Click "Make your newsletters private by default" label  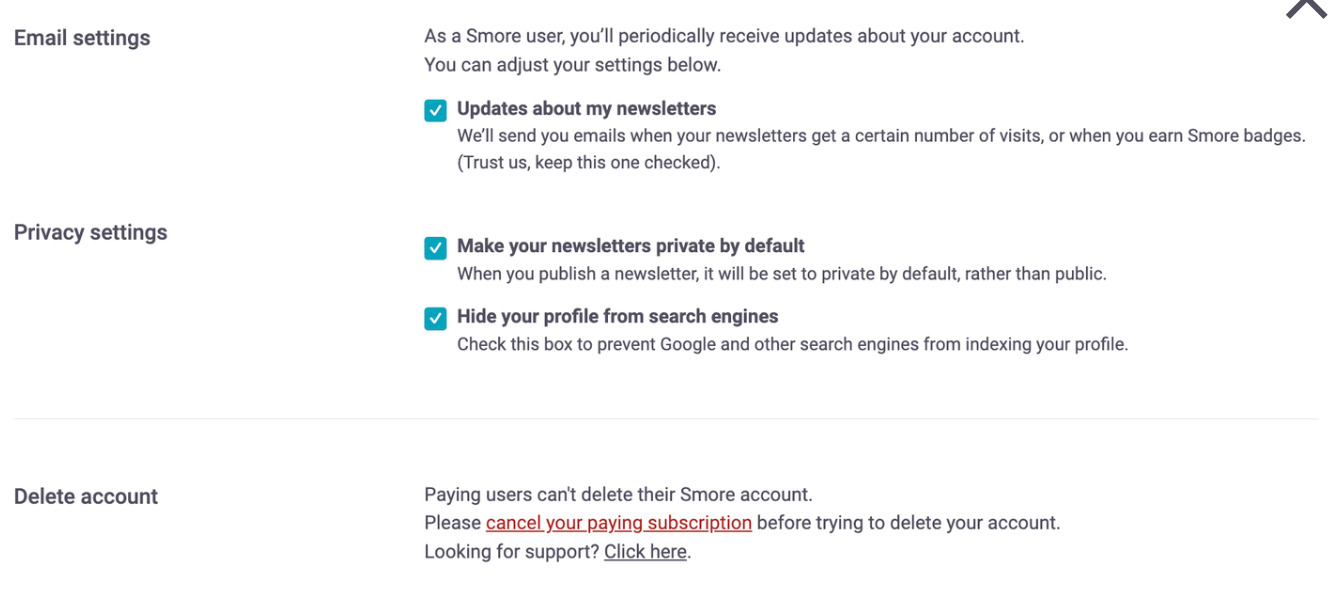click(x=630, y=246)
